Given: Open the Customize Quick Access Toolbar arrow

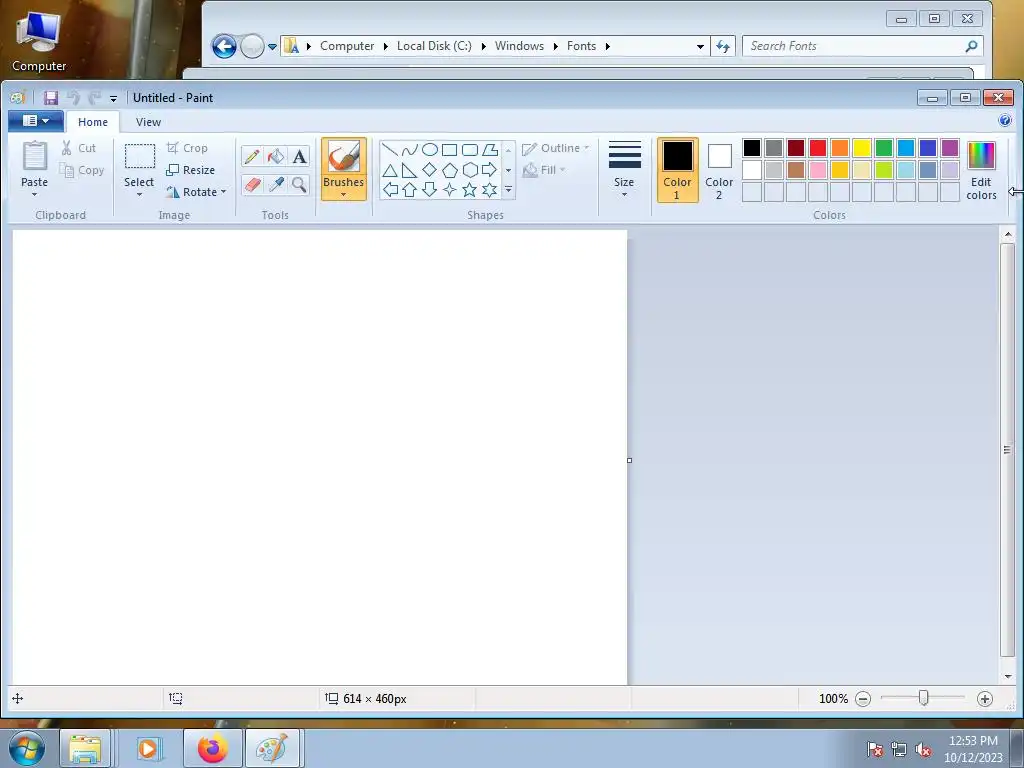Looking at the screenshot, I should point(113,99).
